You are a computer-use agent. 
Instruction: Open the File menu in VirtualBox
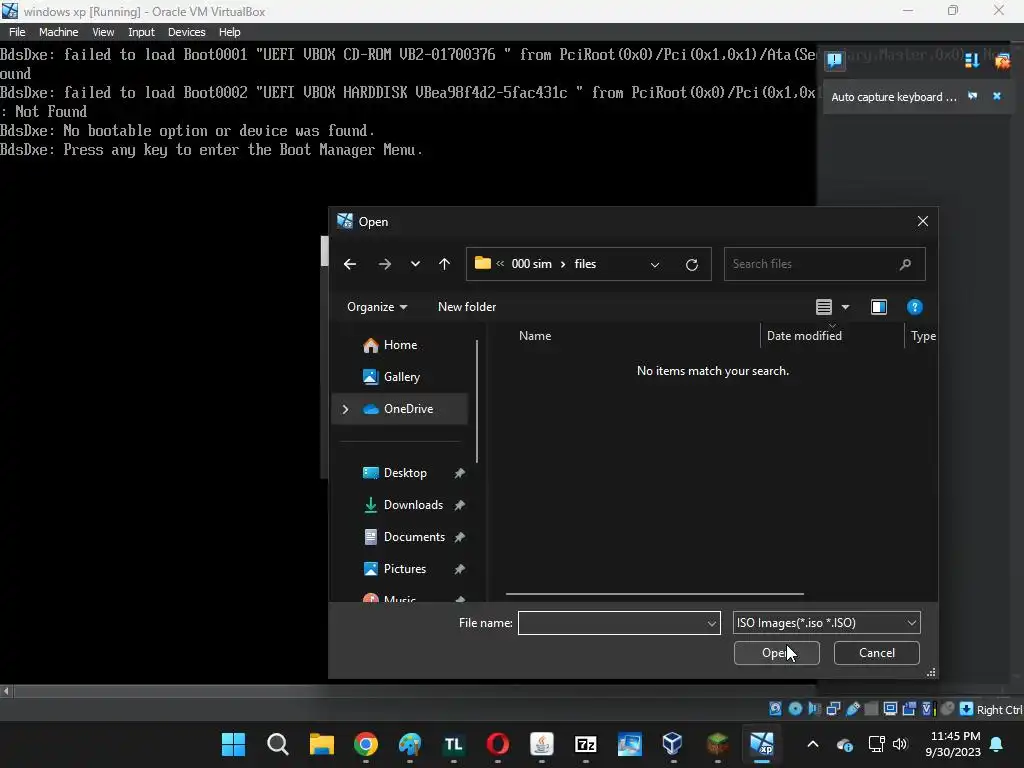[x=17, y=32]
